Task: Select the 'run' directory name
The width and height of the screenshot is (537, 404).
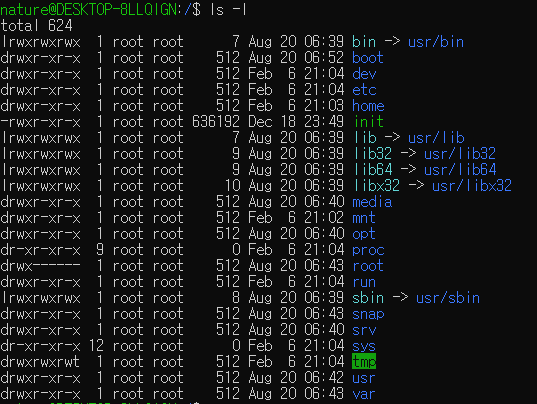Action: coord(364,282)
